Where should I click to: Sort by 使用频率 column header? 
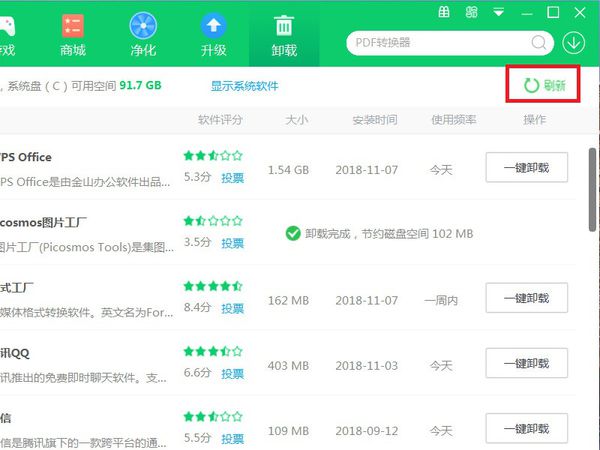tap(454, 120)
